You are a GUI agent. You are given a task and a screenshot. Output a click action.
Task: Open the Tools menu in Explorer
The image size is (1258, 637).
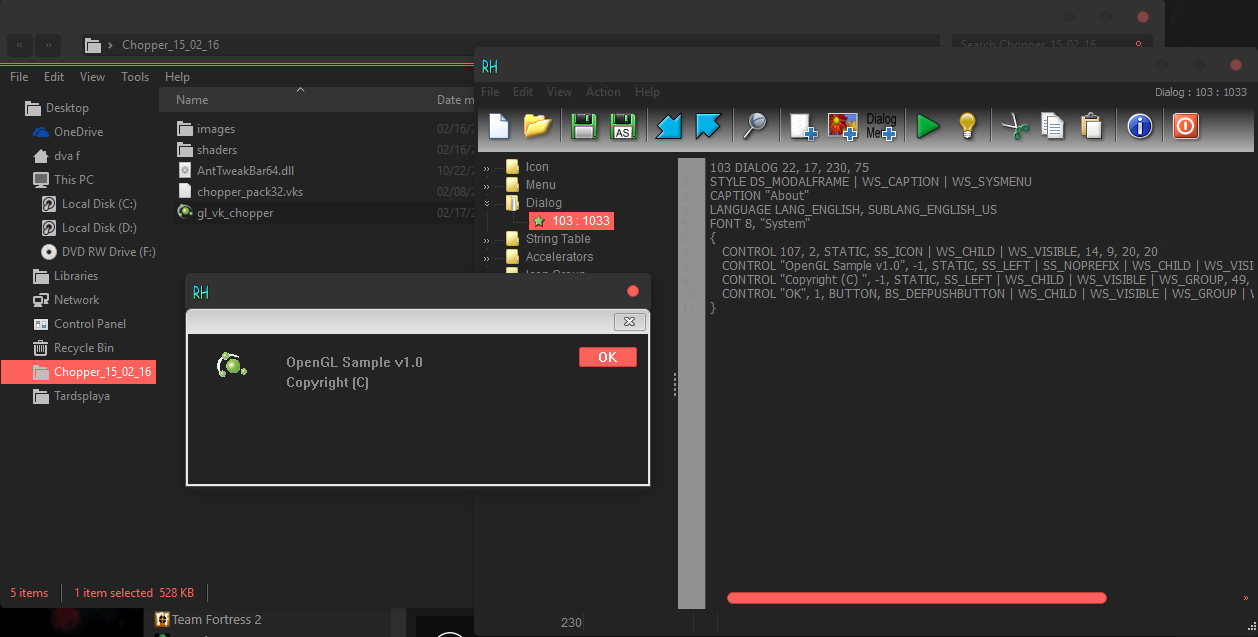tap(135, 77)
